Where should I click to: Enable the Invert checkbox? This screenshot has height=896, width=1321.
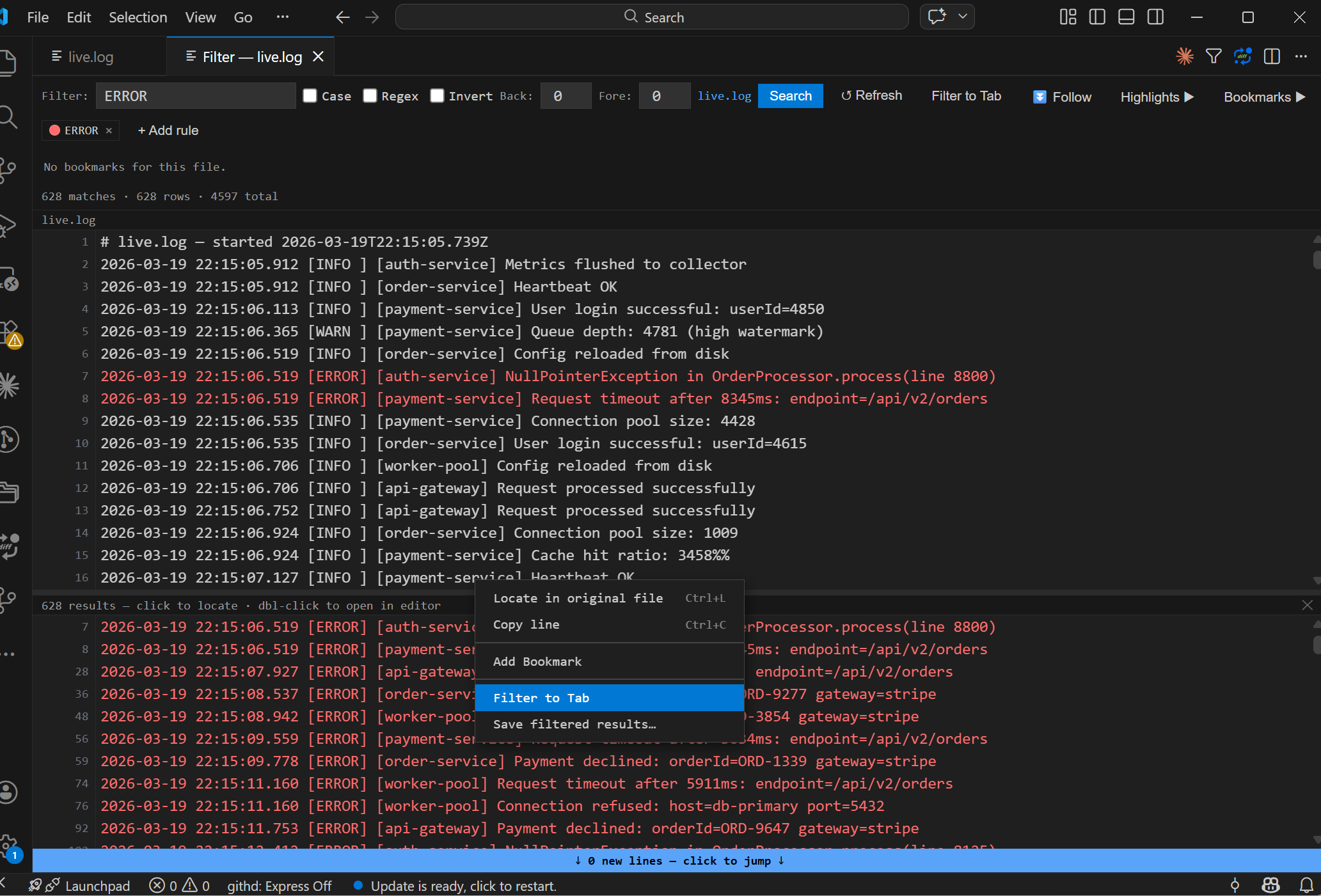[x=437, y=96]
